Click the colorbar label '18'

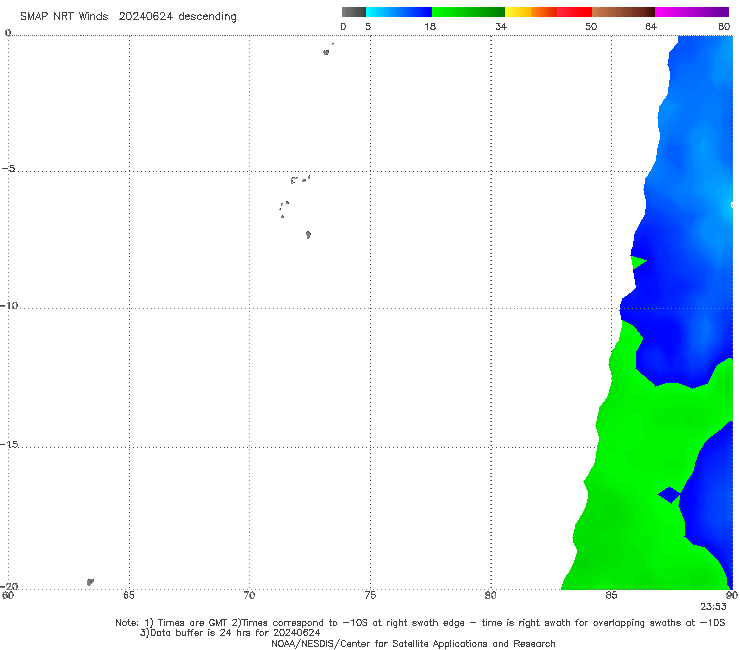[x=430, y=26]
